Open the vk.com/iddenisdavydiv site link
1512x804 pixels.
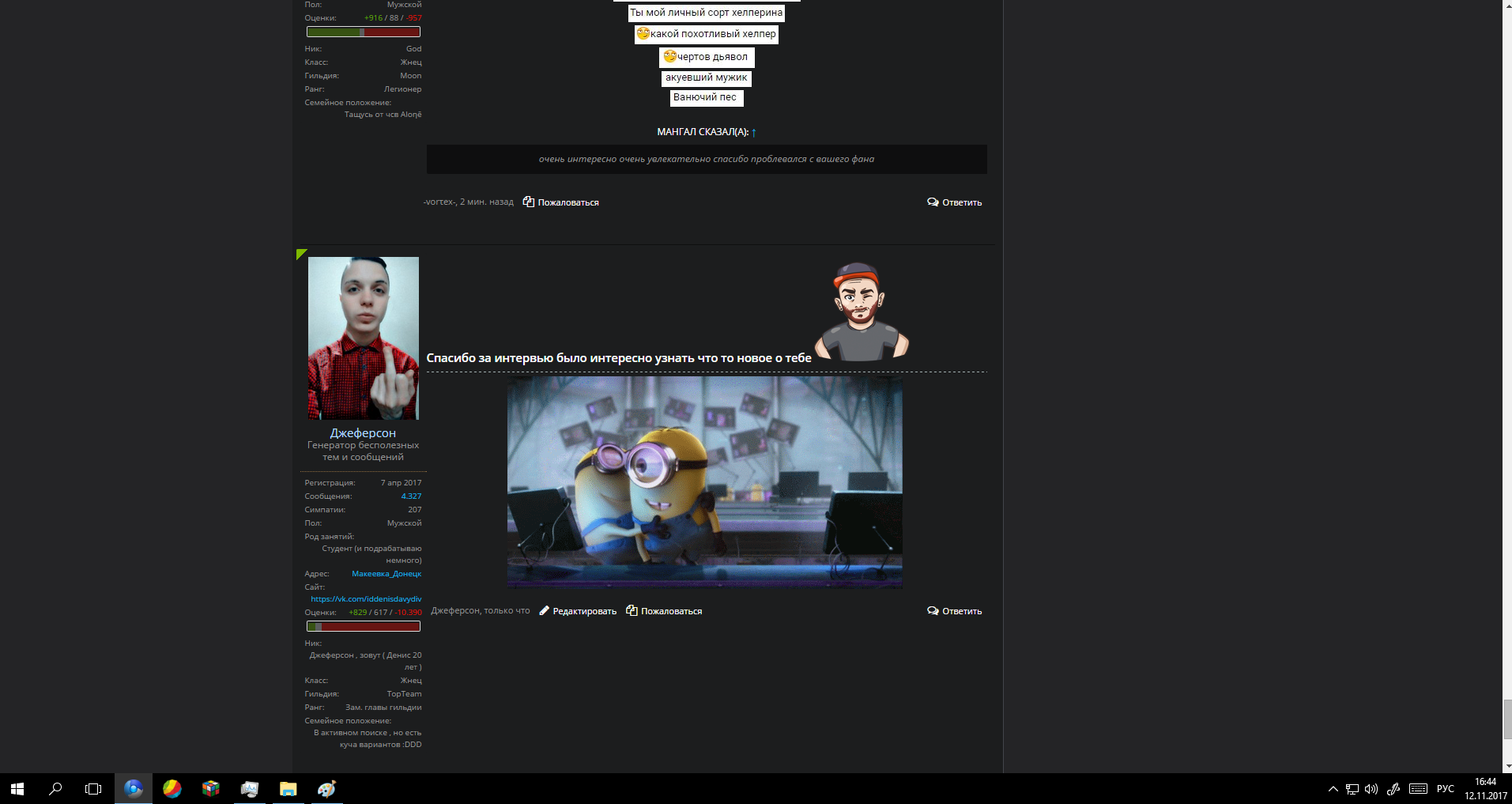(366, 599)
